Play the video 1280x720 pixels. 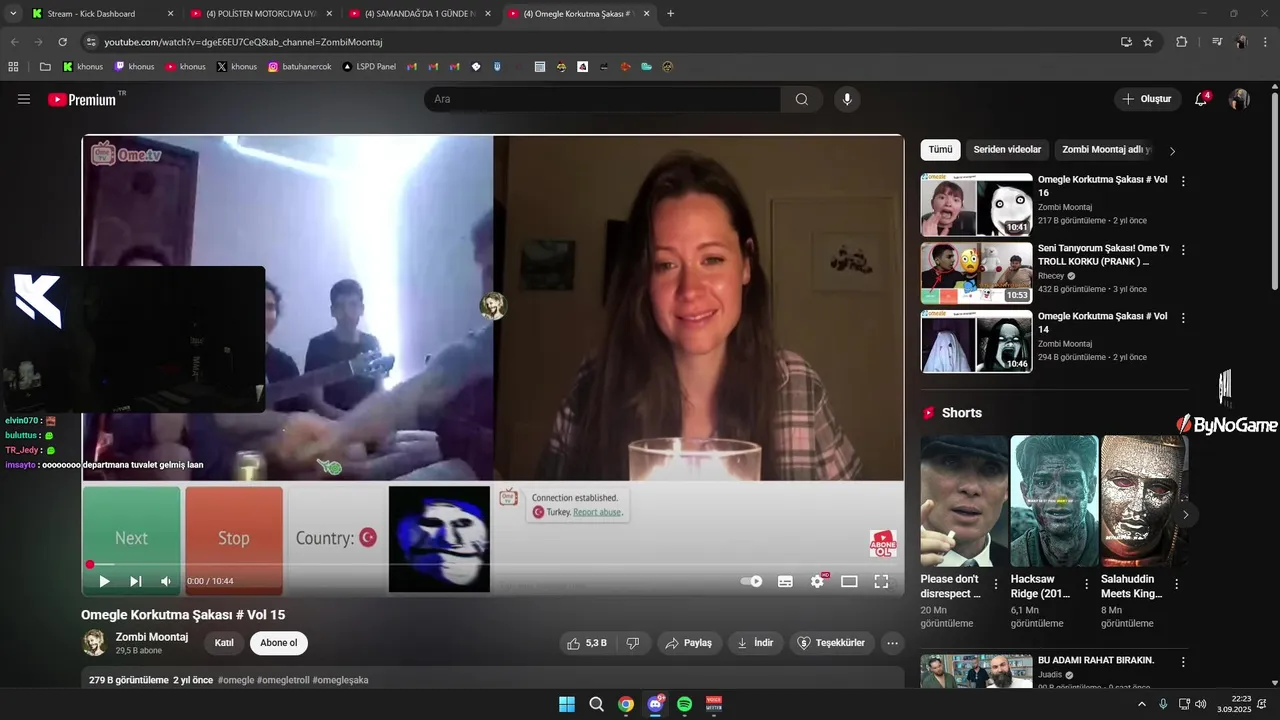(104, 581)
